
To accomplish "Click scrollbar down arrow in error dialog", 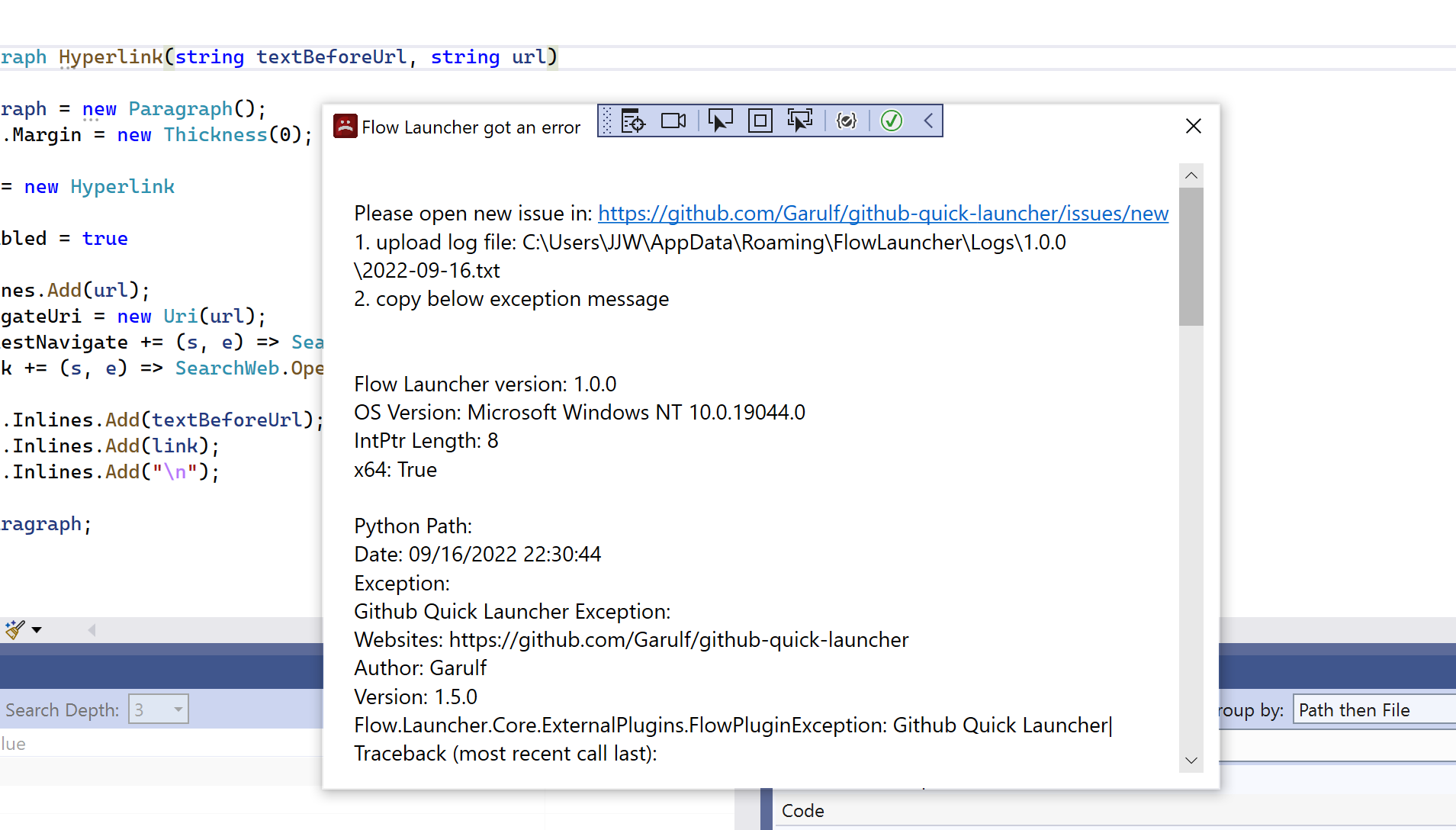I will (1191, 761).
